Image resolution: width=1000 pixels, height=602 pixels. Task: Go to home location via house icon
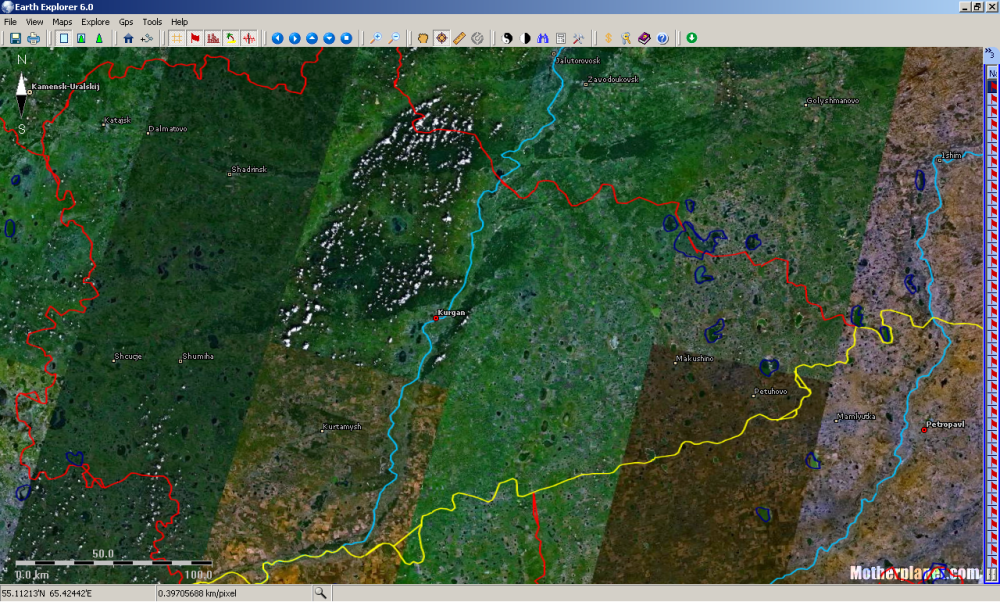127,38
